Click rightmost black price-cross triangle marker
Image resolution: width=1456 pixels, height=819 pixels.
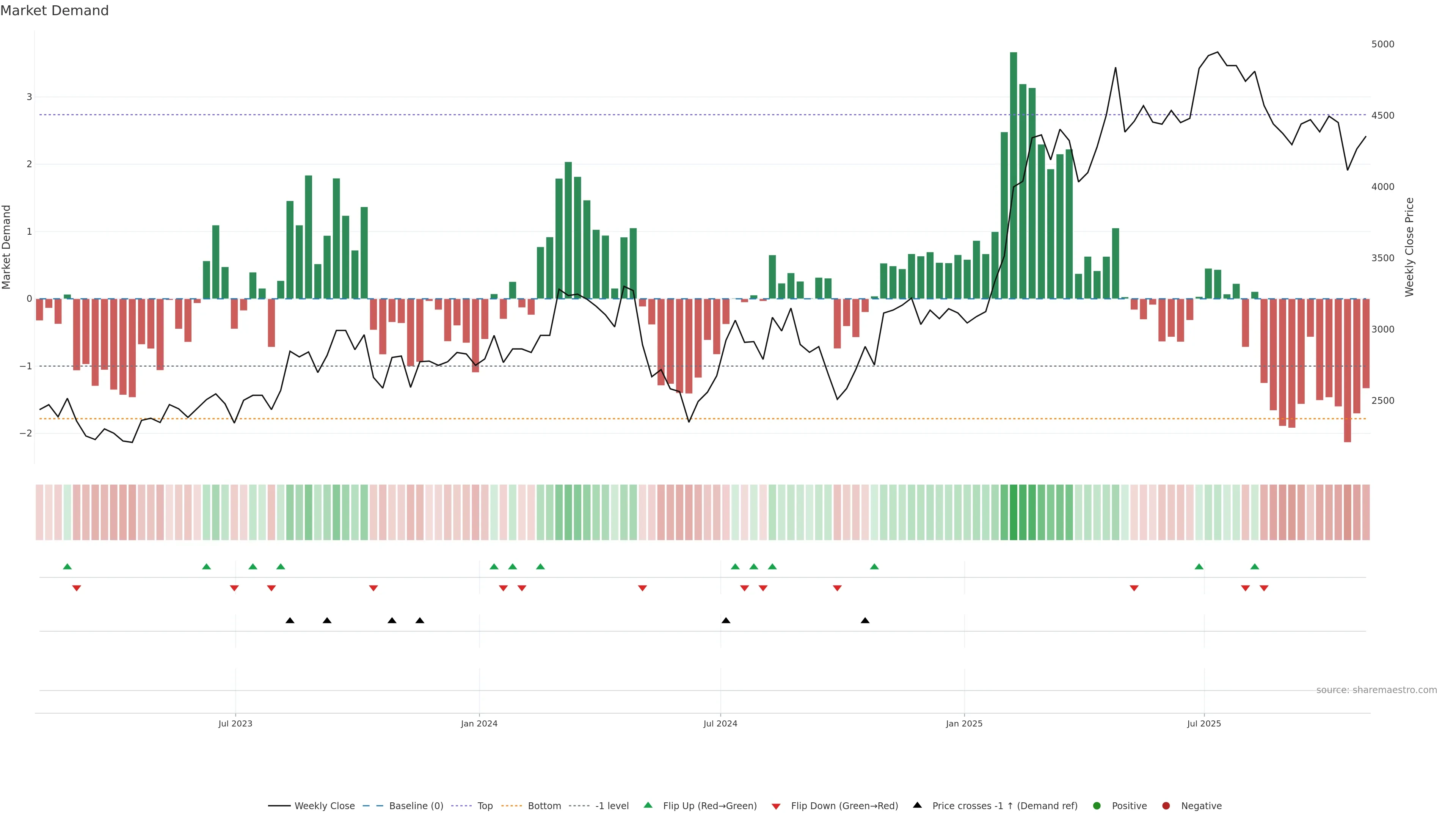click(x=865, y=620)
